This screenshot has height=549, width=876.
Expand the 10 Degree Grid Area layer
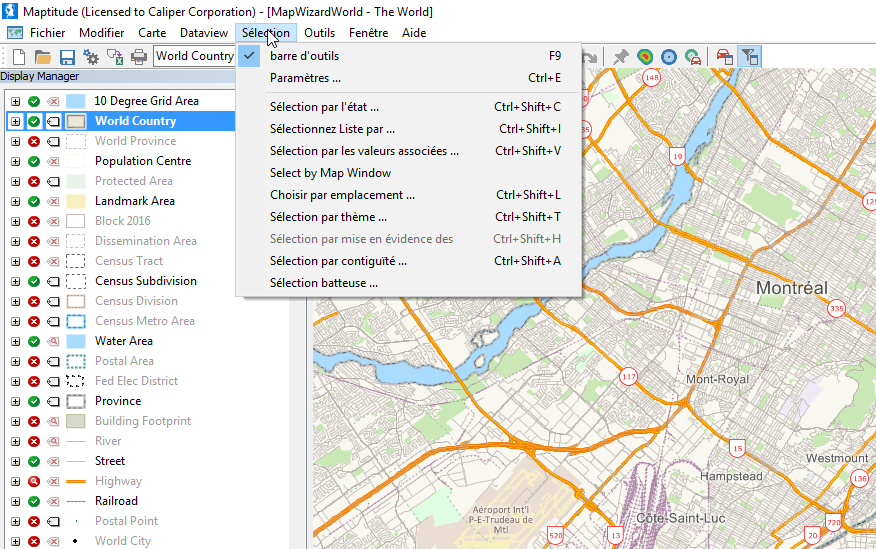(15, 101)
